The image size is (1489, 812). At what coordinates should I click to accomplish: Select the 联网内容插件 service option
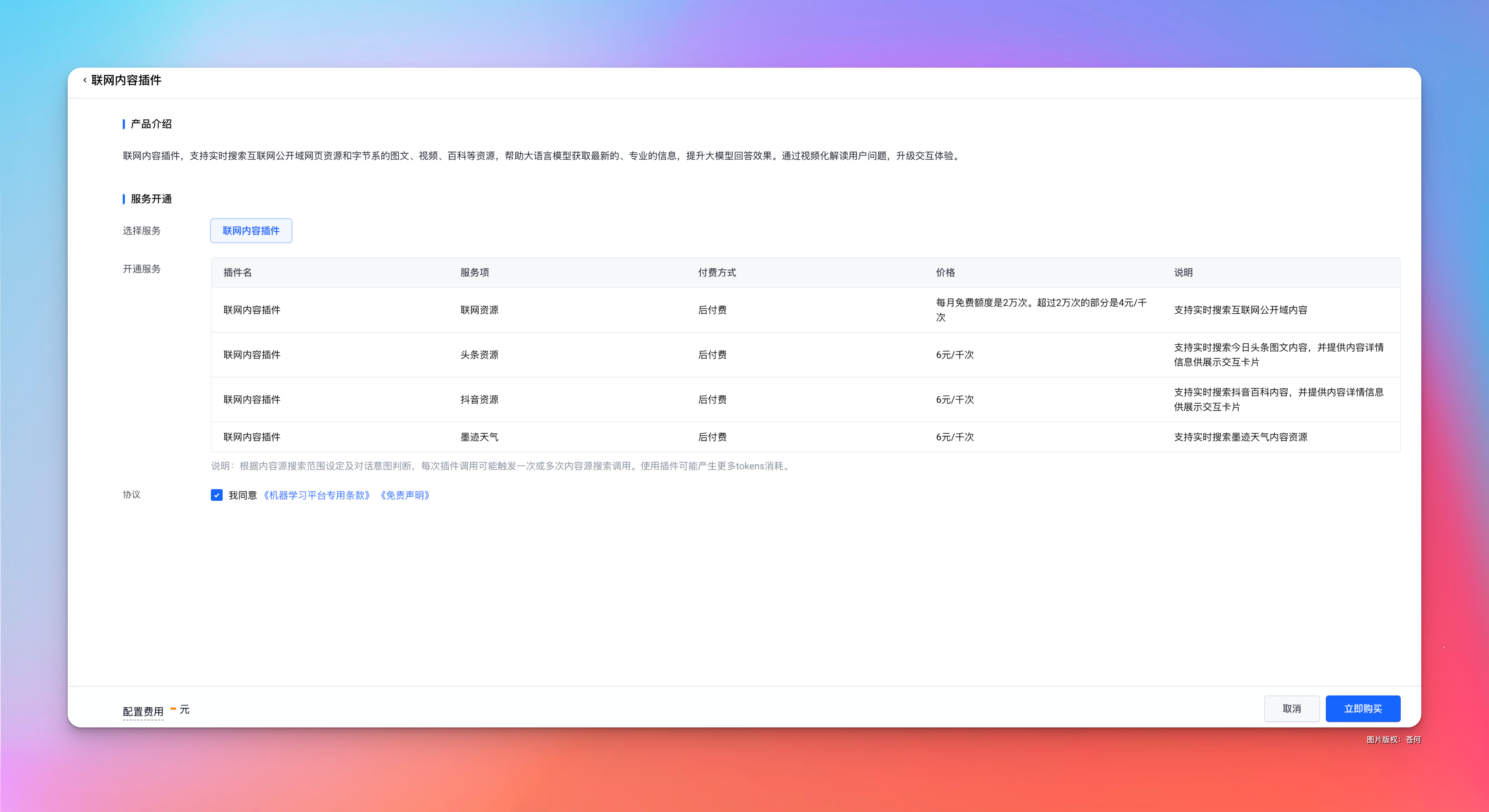251,231
